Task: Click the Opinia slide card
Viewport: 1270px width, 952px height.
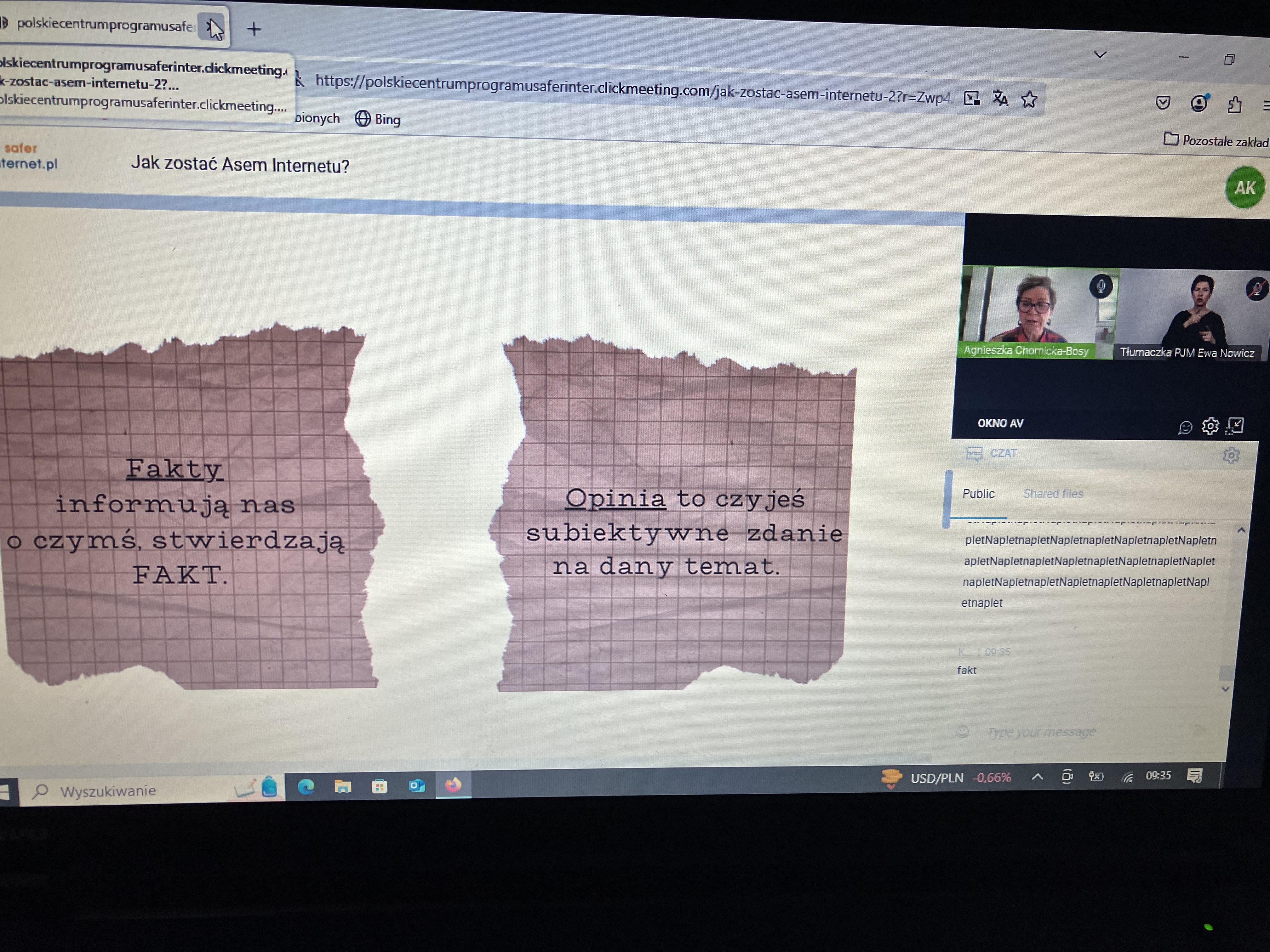Action: (x=672, y=513)
